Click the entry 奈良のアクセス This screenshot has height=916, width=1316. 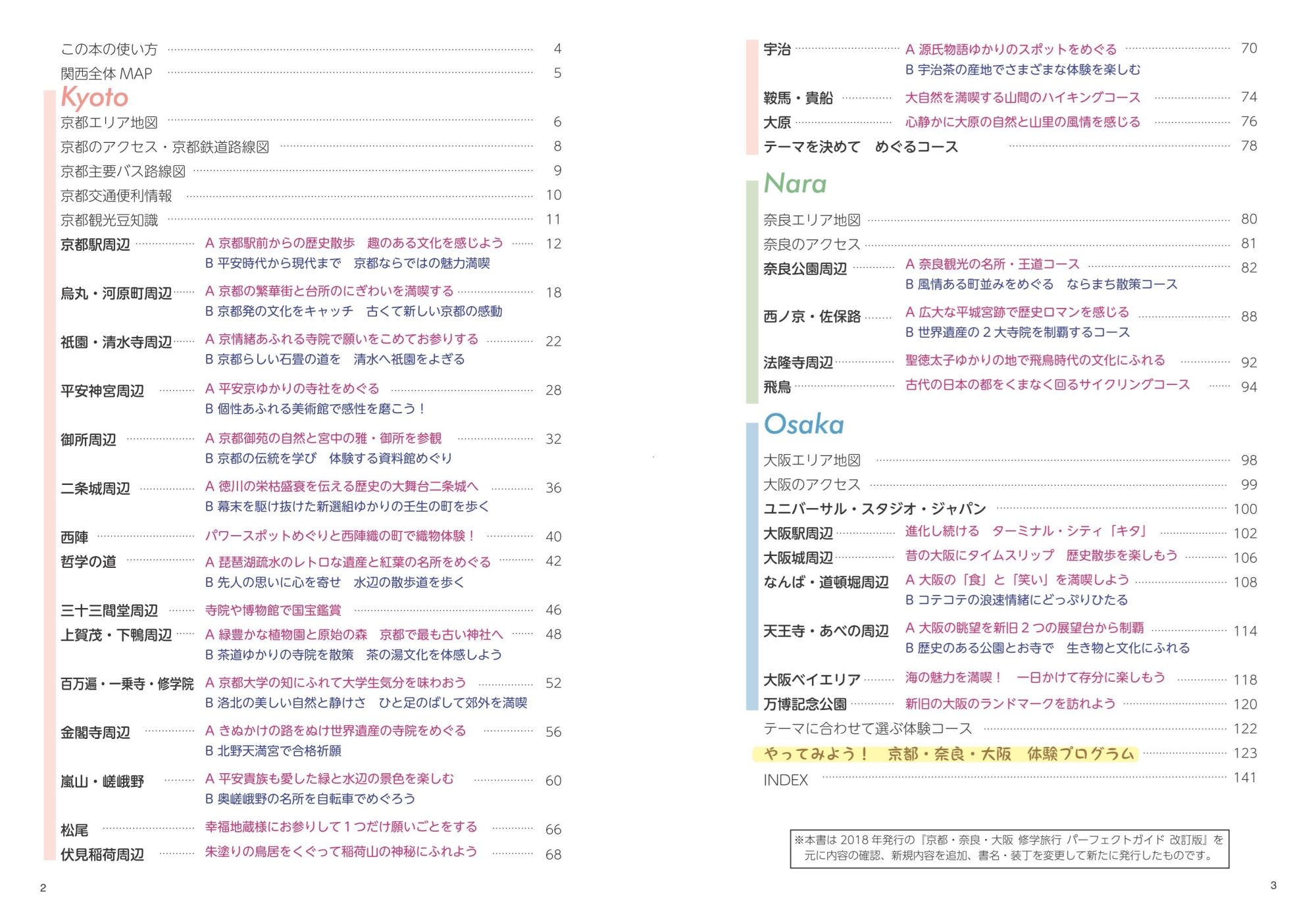(812, 244)
